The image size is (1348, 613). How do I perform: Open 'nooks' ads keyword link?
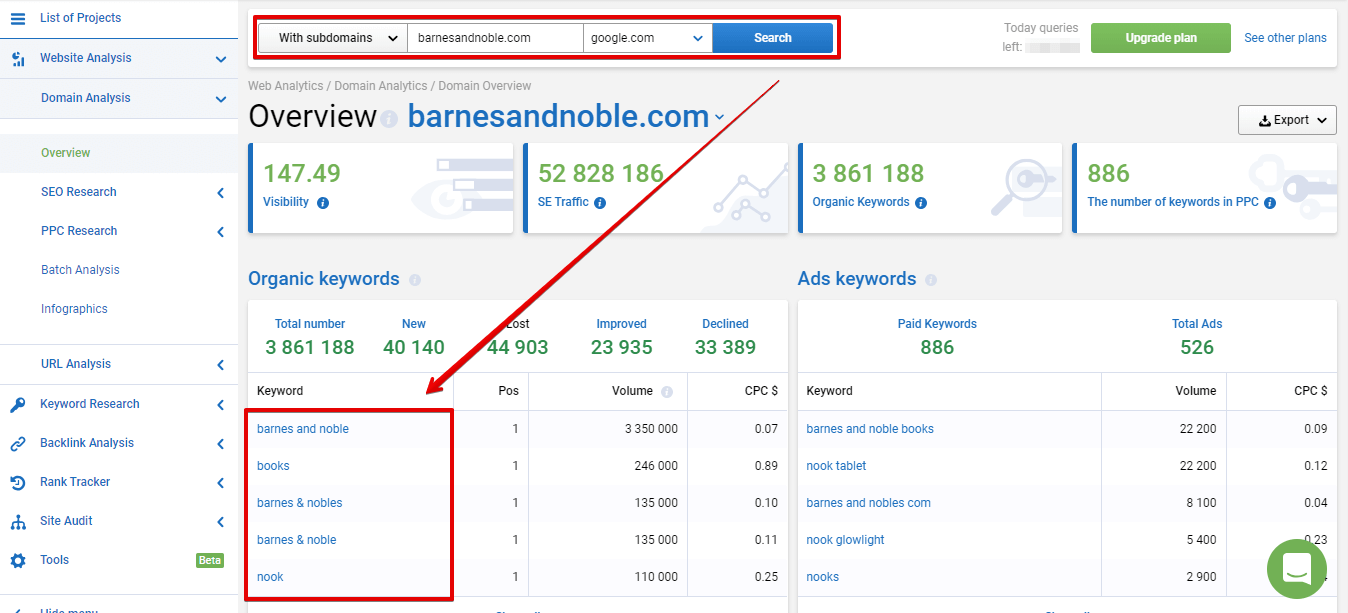click(823, 577)
